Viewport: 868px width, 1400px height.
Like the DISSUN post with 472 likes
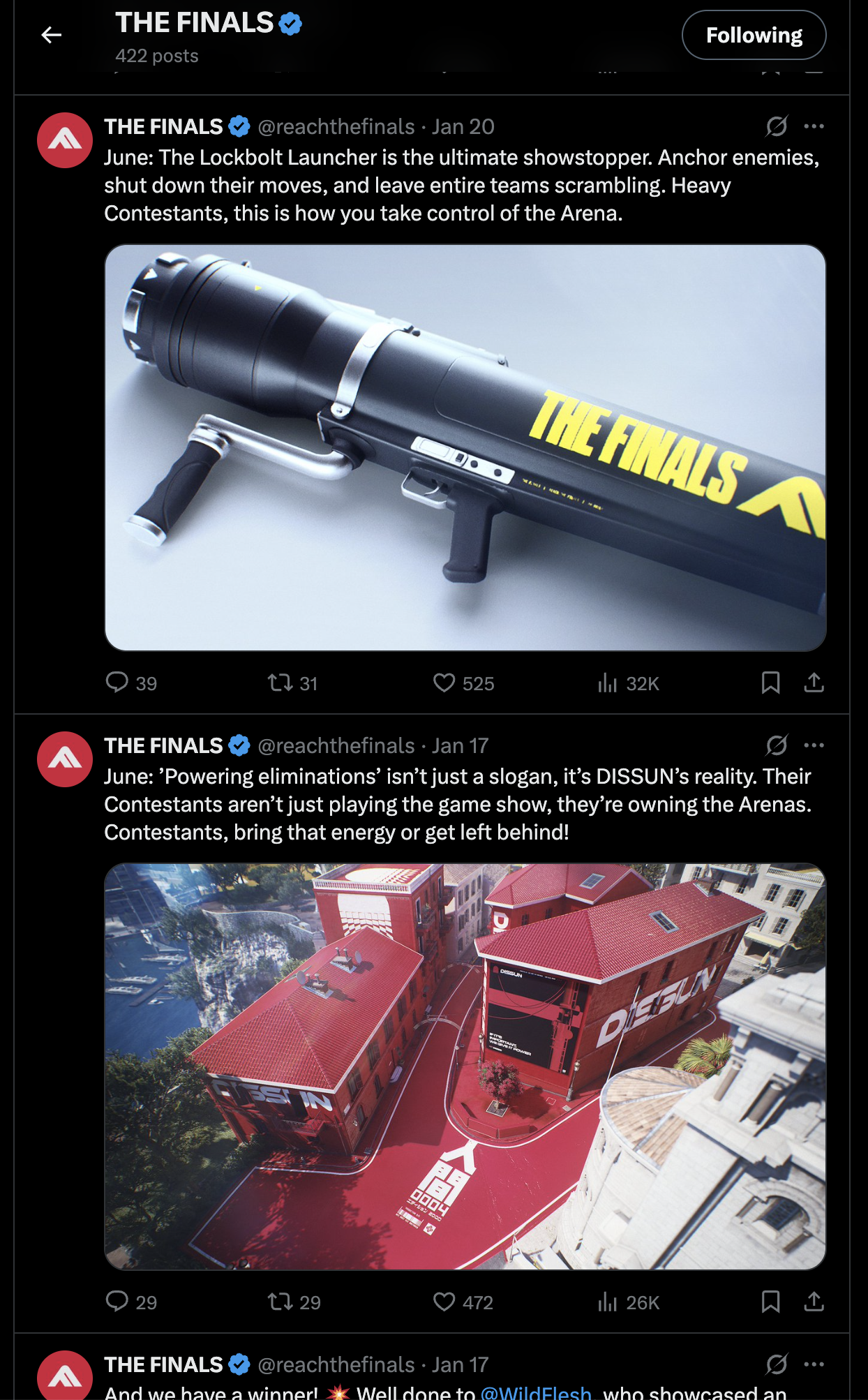pyautogui.click(x=463, y=1302)
